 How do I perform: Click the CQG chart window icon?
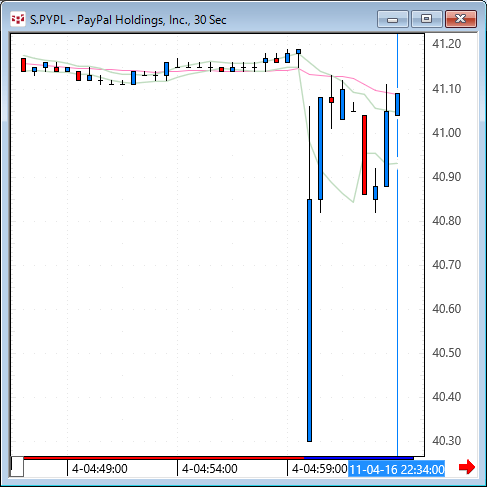[18, 19]
